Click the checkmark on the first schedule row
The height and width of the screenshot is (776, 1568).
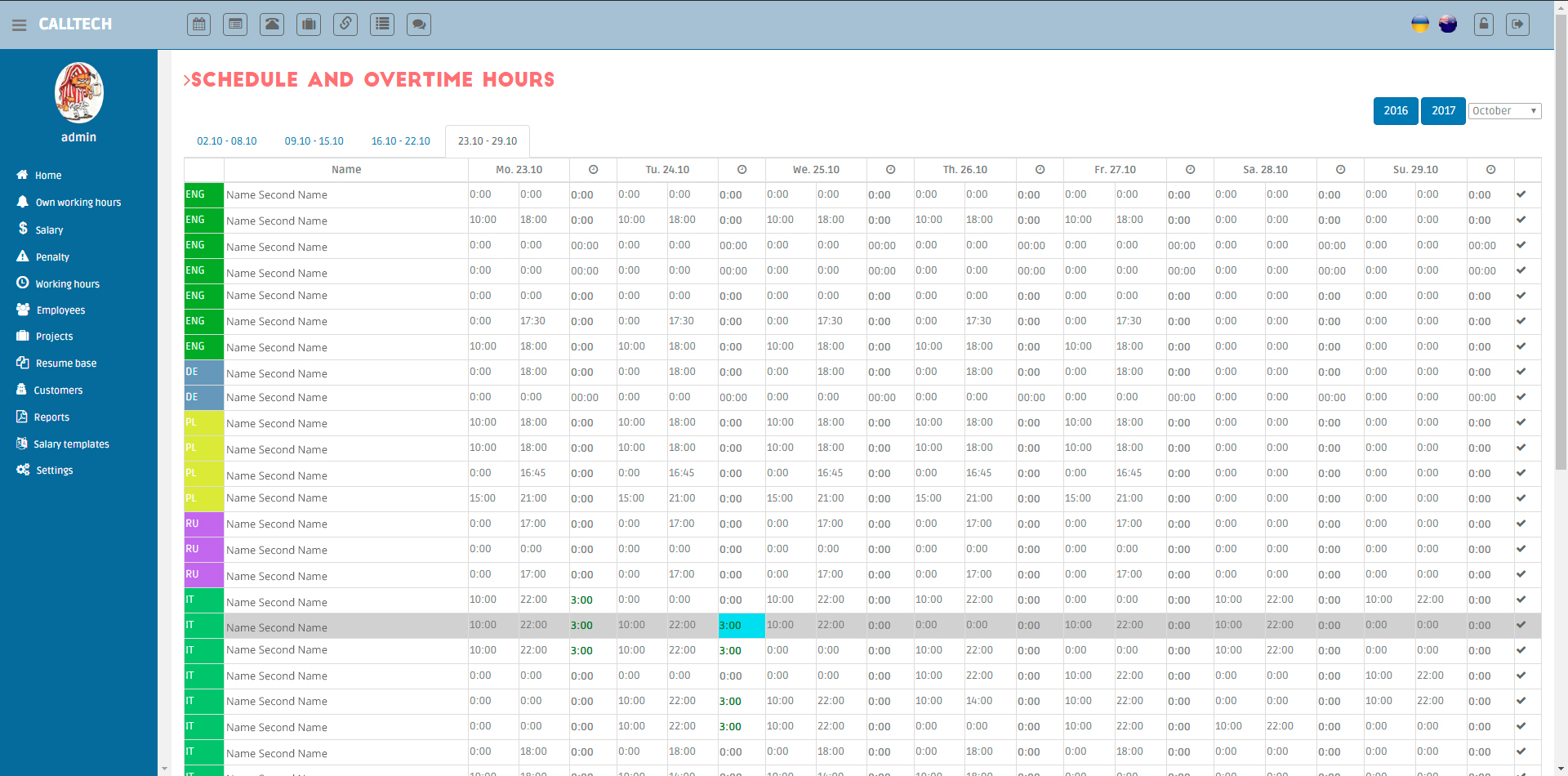[1521, 194]
